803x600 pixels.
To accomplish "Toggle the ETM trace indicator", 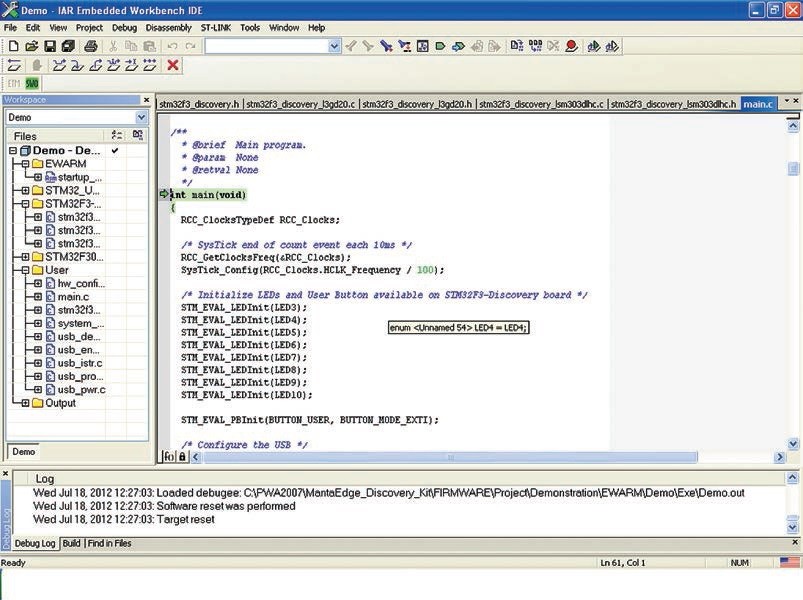I will pos(14,83).
